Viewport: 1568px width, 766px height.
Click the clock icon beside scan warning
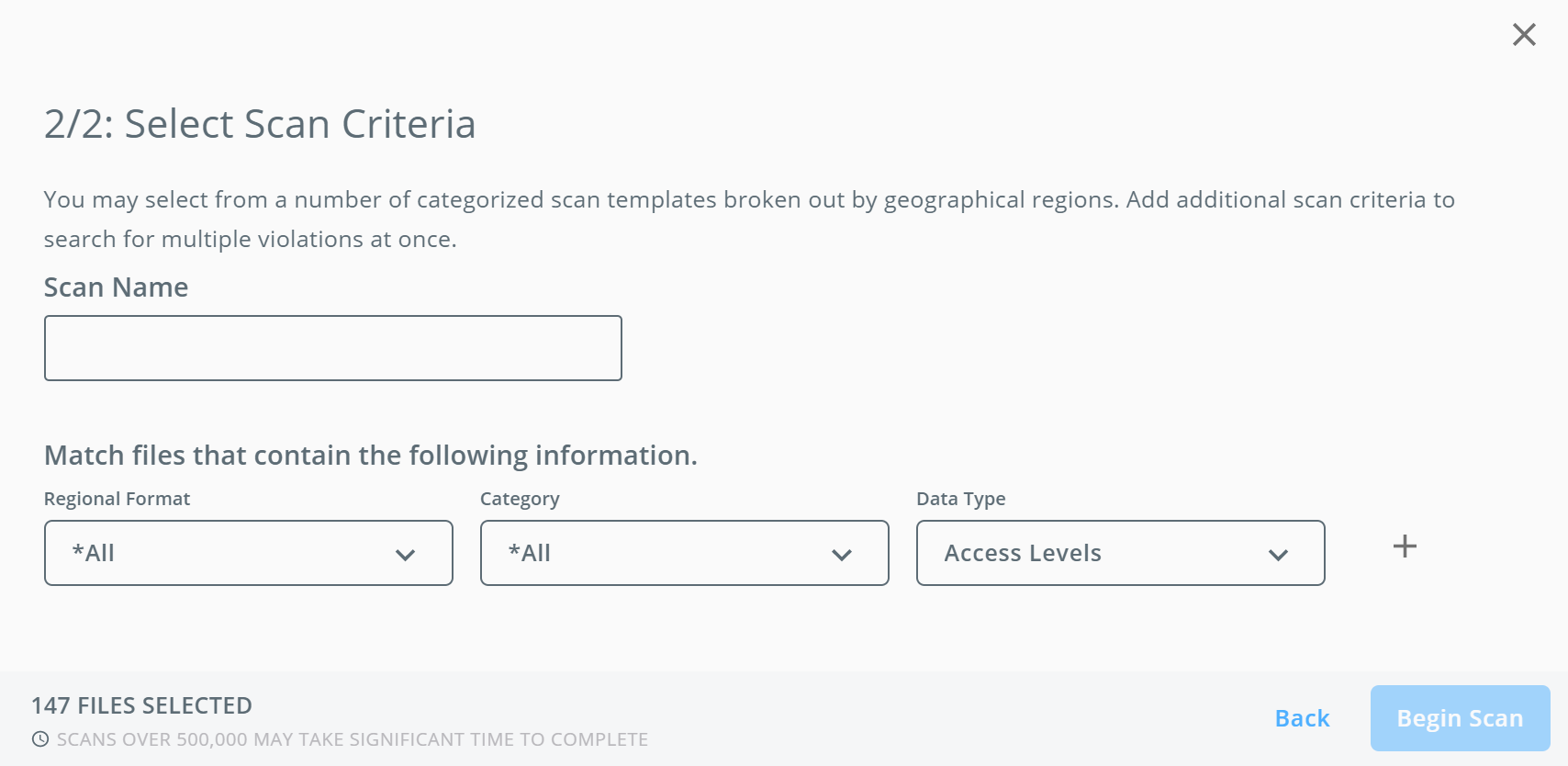click(x=40, y=739)
